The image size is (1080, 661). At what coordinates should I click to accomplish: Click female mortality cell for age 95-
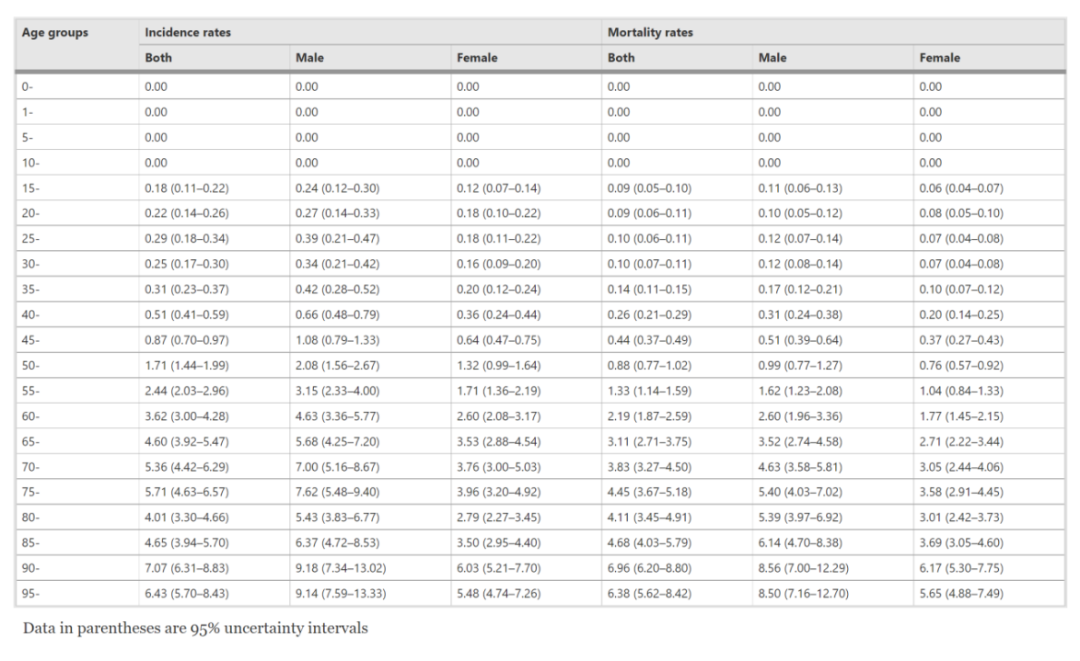click(962, 594)
